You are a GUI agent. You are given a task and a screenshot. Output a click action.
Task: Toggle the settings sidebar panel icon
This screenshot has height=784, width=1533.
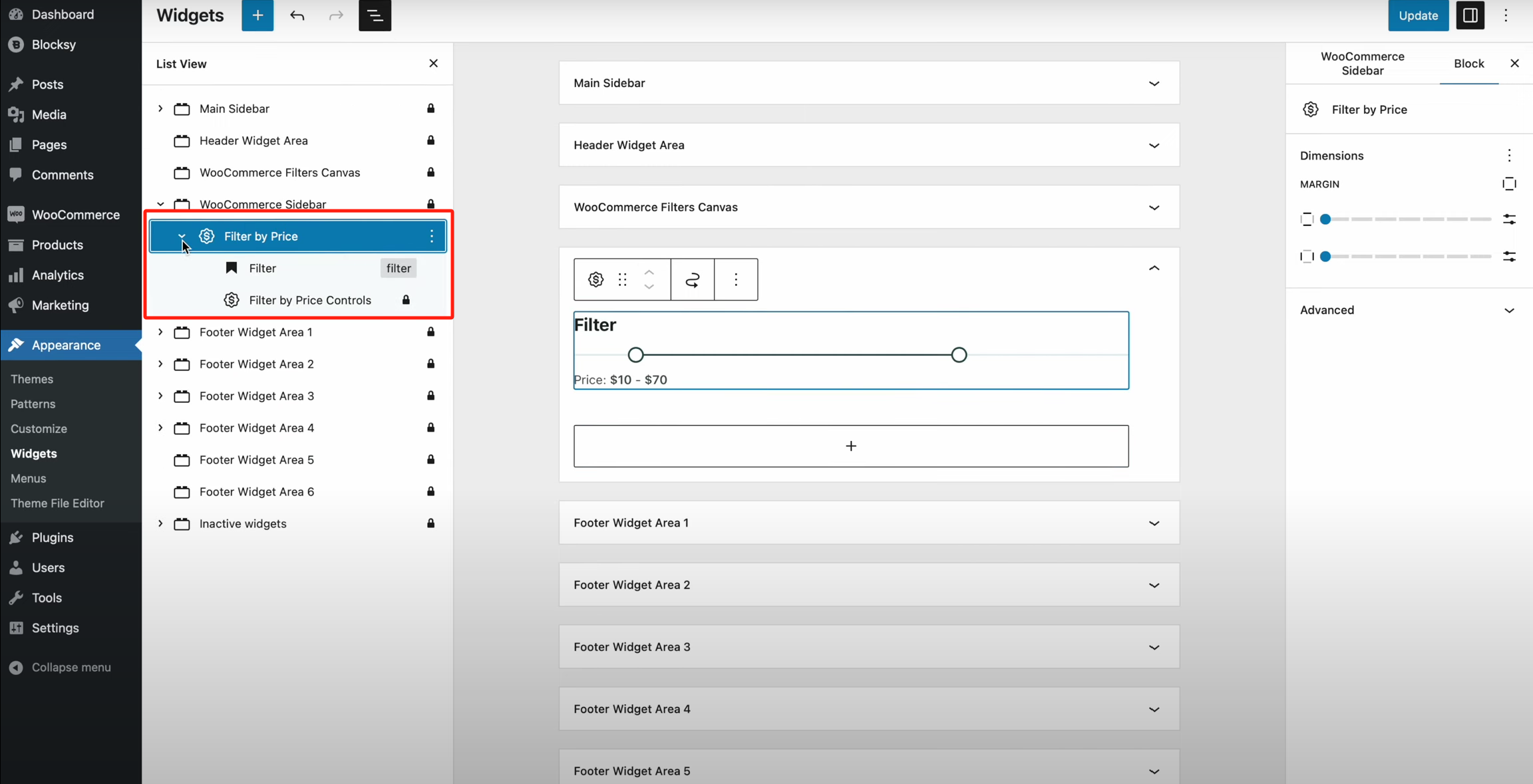pos(1470,15)
